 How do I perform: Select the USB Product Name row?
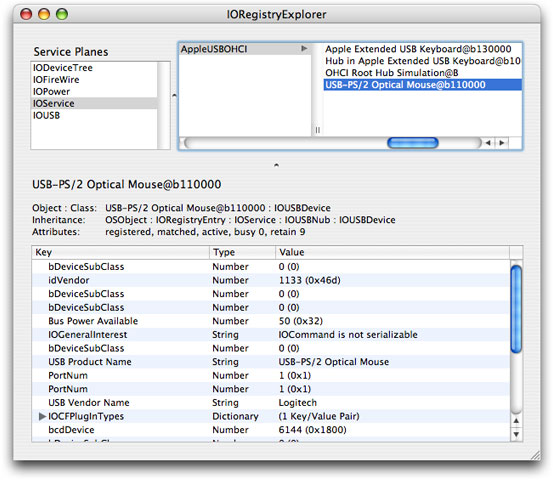271,362
